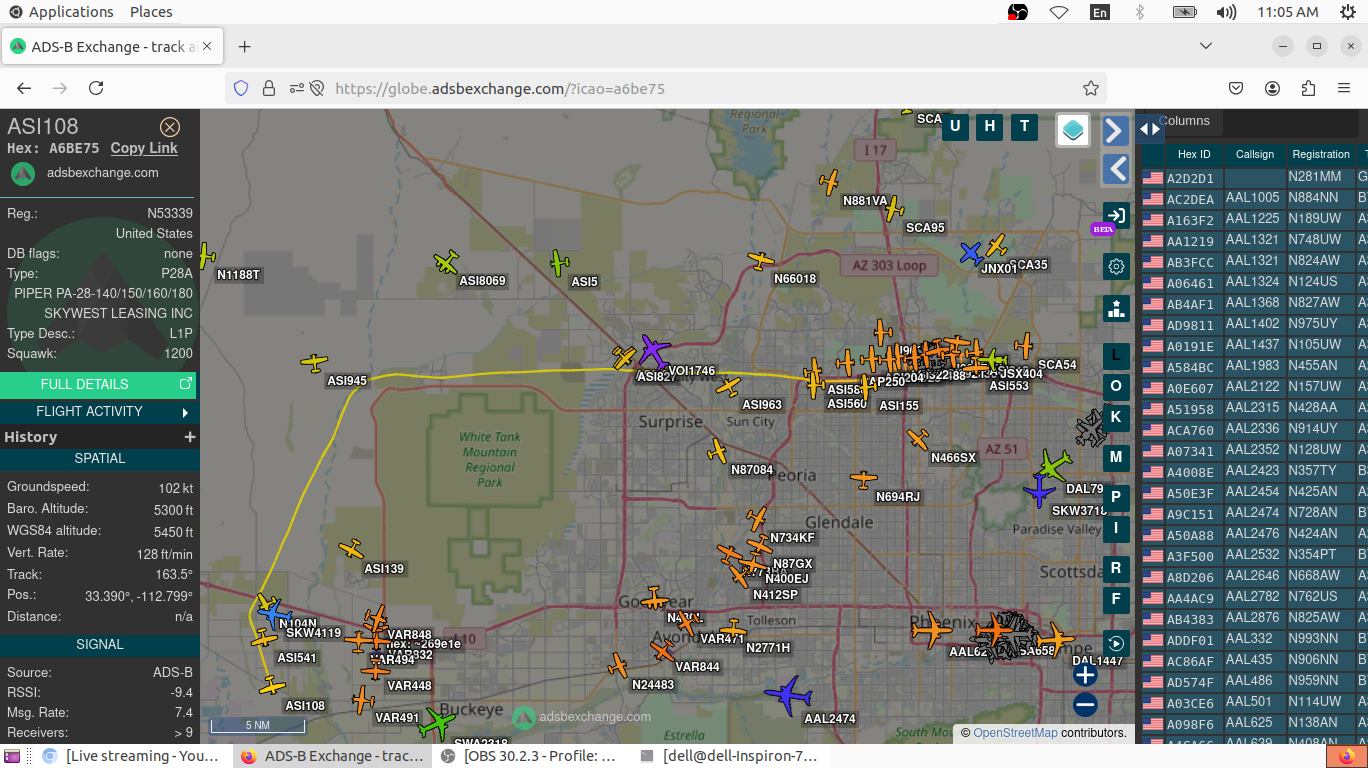Select the ASI139 plane icon
Image resolution: width=1368 pixels, height=768 pixels.
(x=351, y=549)
